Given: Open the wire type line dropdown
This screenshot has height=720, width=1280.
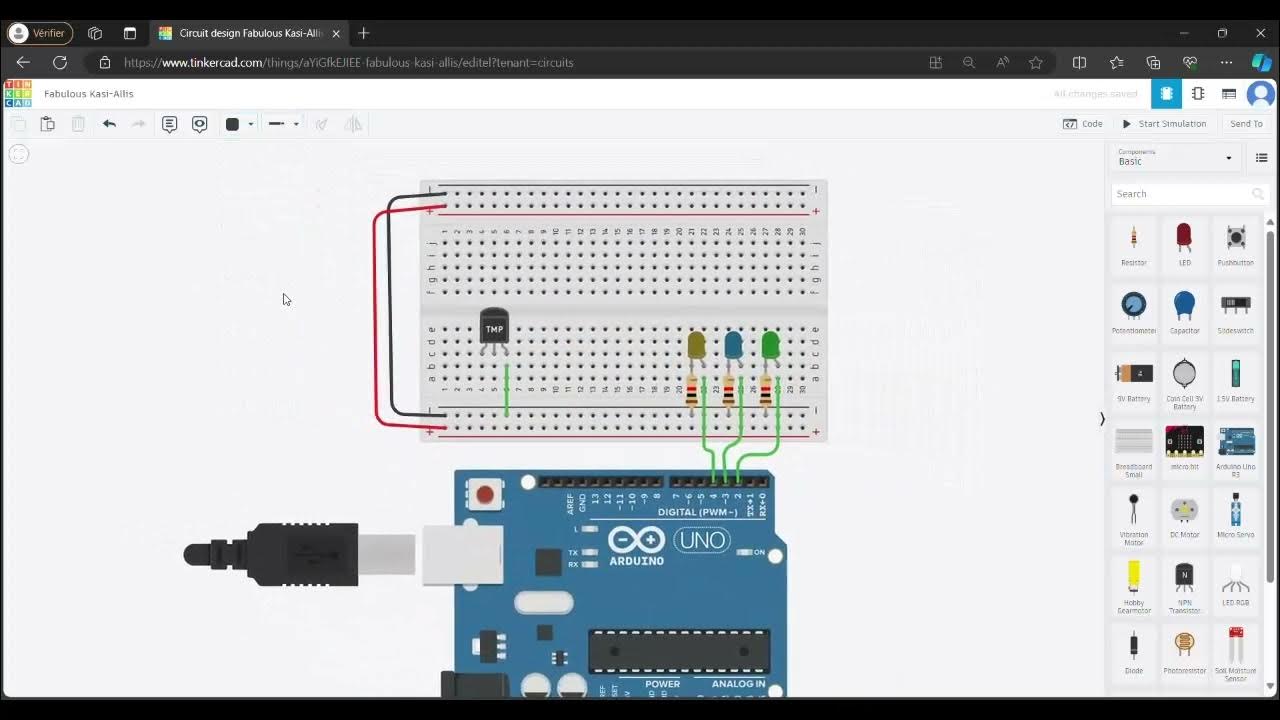Looking at the screenshot, I should (x=284, y=124).
